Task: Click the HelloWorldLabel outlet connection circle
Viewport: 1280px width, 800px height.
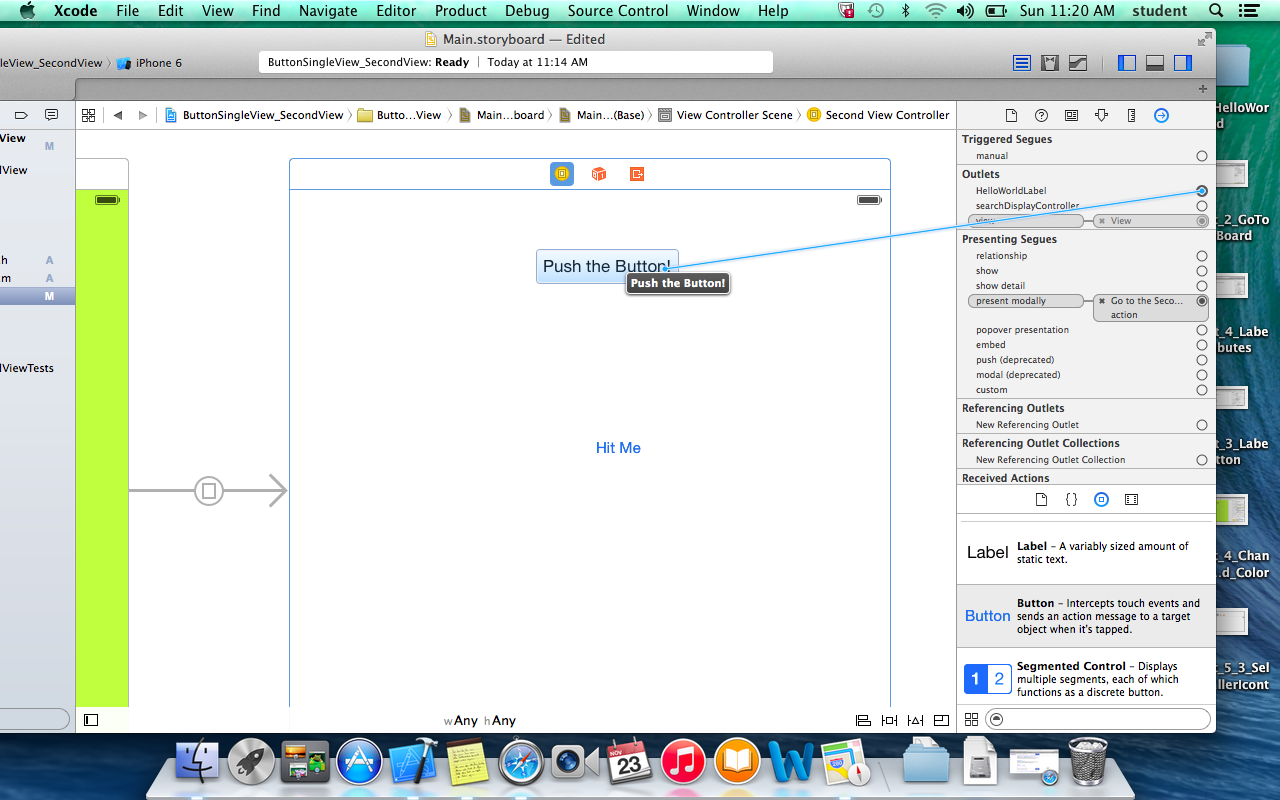Action: click(1201, 191)
